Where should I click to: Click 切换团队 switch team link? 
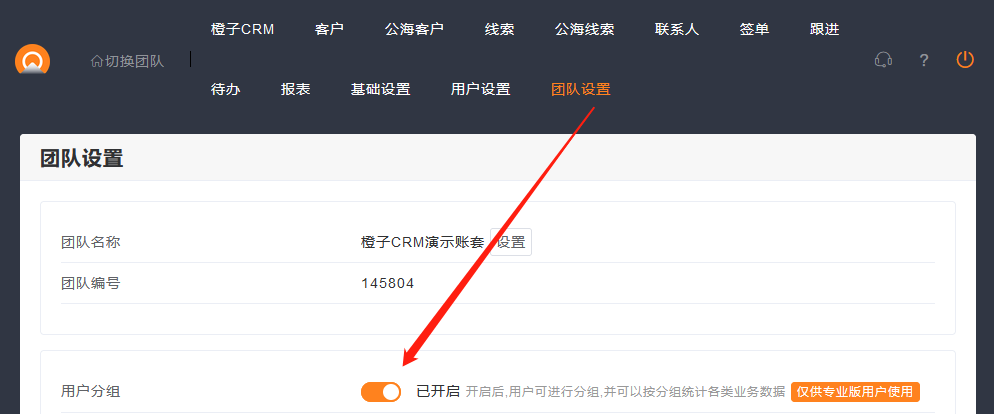click(127, 61)
